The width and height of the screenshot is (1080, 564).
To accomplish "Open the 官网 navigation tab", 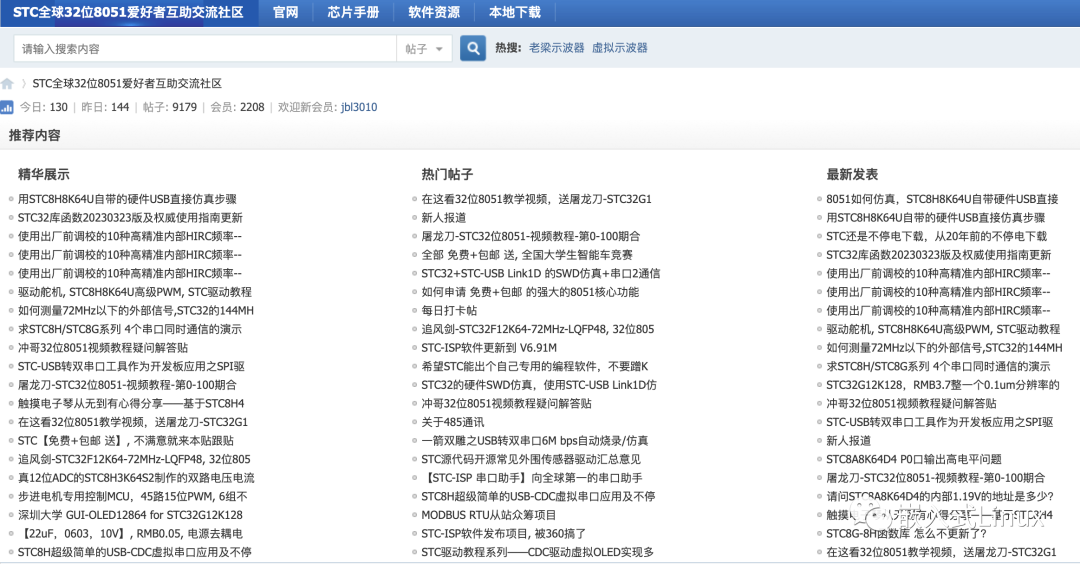I will pyautogui.click(x=285, y=12).
